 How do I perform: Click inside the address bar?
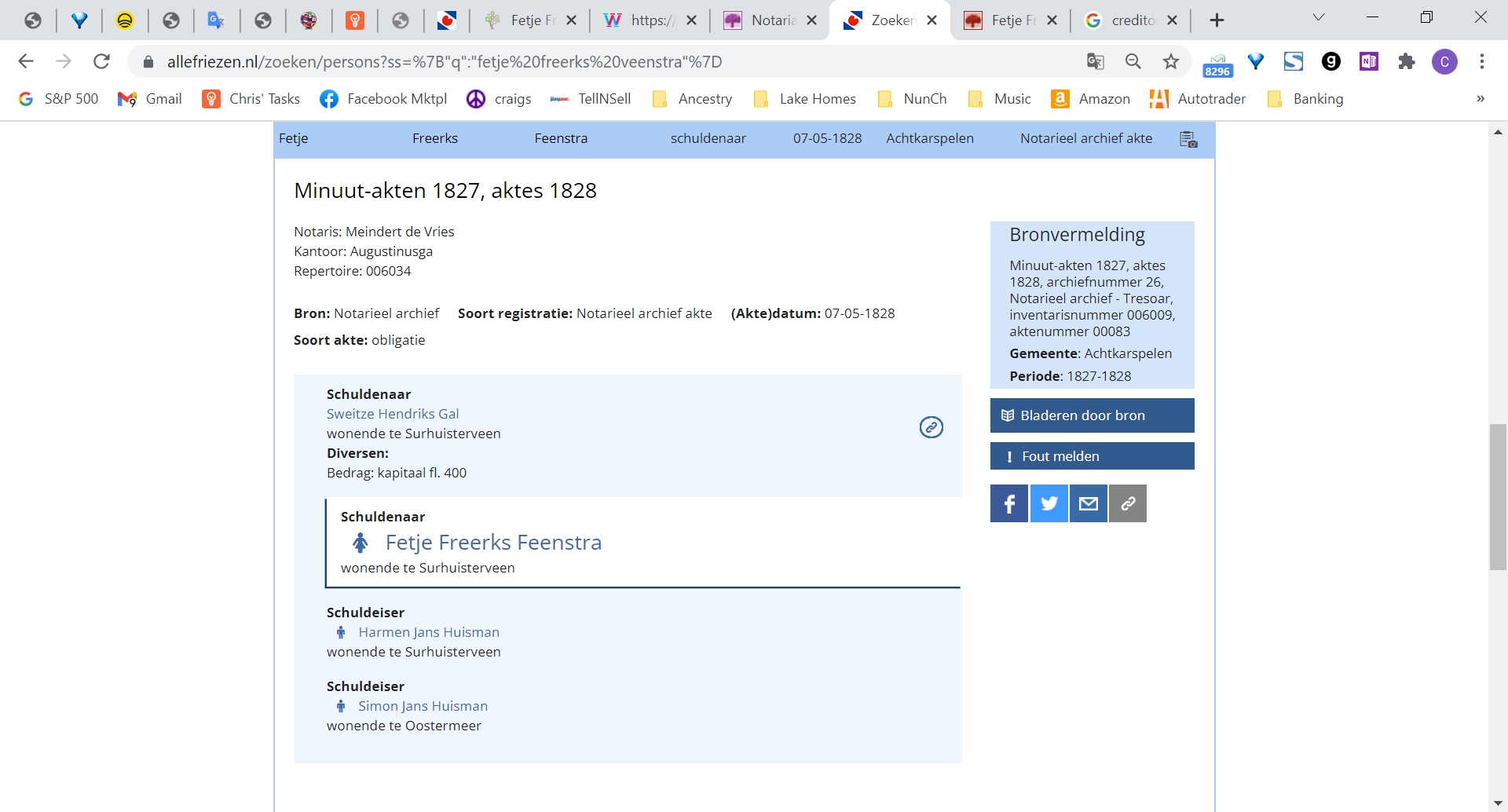click(x=550, y=60)
